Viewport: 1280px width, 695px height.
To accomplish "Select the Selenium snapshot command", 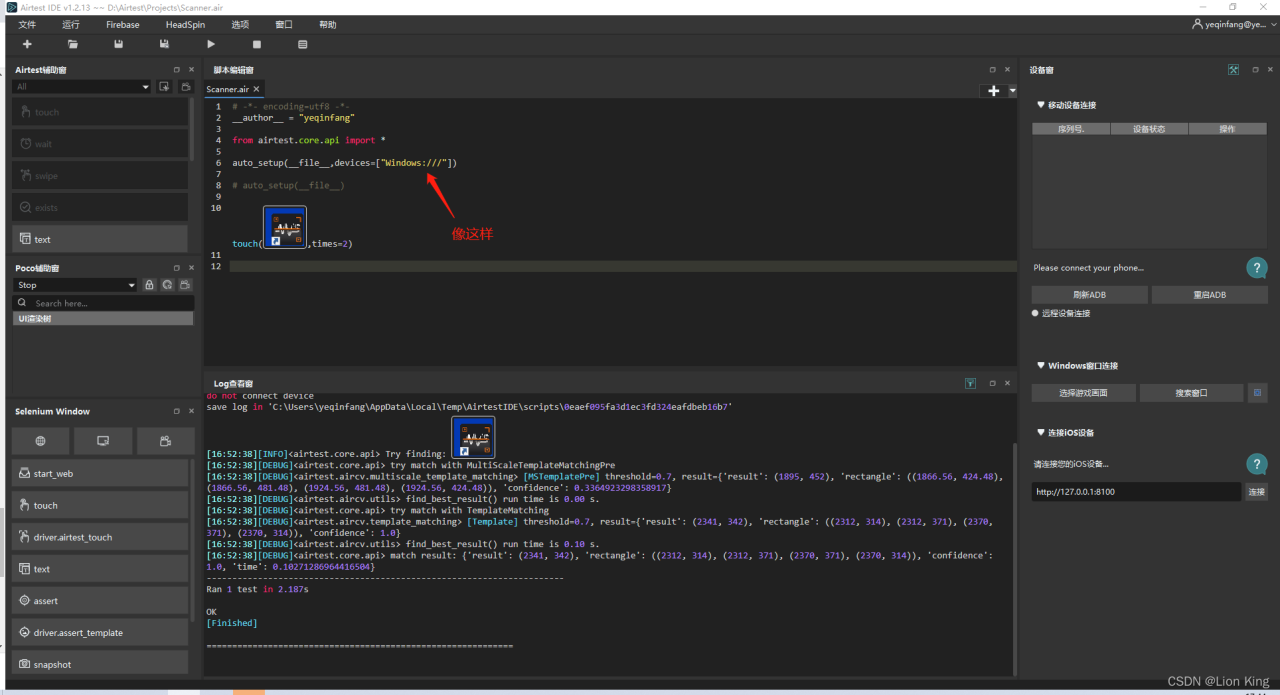I will [100, 663].
